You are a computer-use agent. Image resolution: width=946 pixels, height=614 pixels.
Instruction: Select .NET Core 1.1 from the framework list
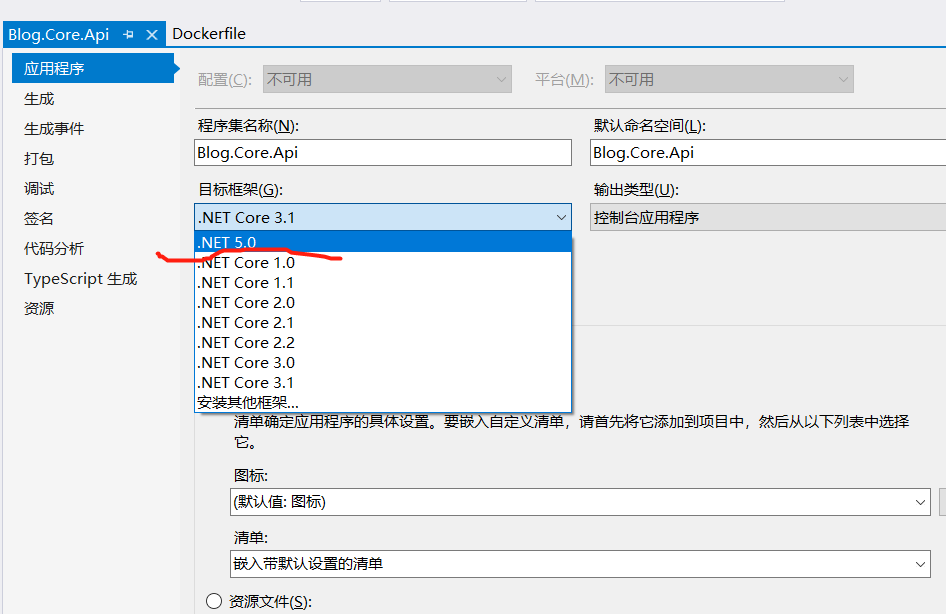383,282
